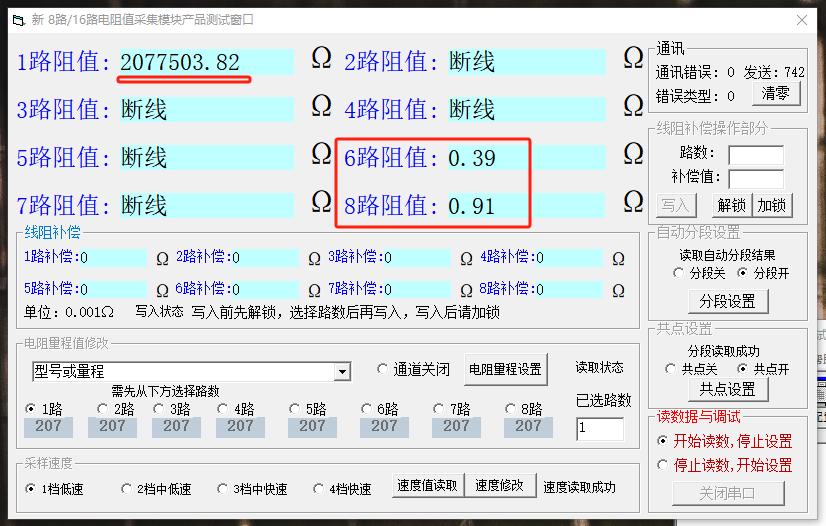Select the 6路 channel radio button
Screen dimensions: 826x526
coord(367,409)
